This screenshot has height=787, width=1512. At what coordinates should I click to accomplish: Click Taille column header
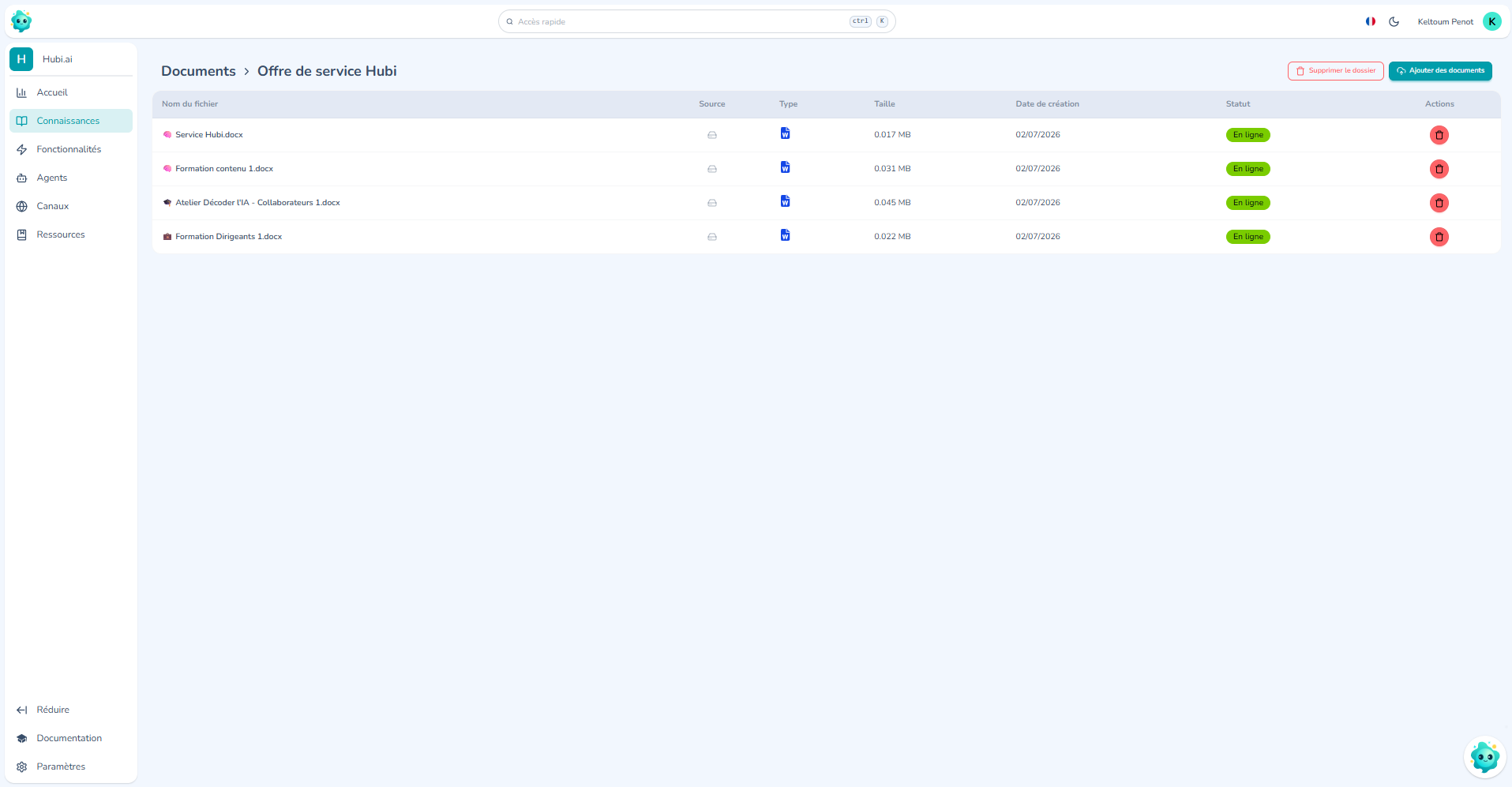tap(884, 104)
